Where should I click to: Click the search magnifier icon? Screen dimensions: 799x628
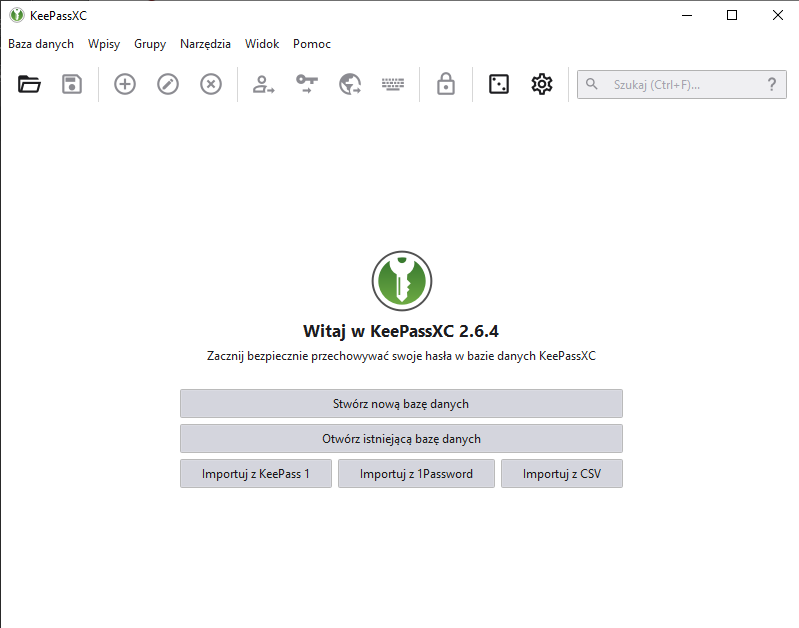click(592, 84)
